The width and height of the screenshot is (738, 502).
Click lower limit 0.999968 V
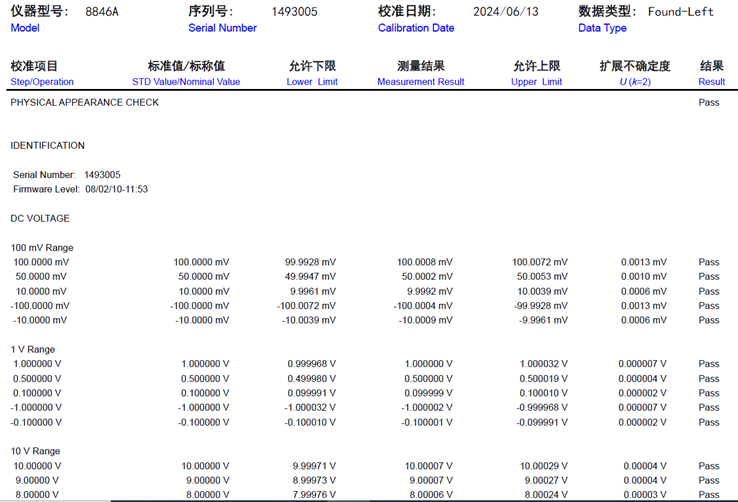pyautogui.click(x=312, y=364)
